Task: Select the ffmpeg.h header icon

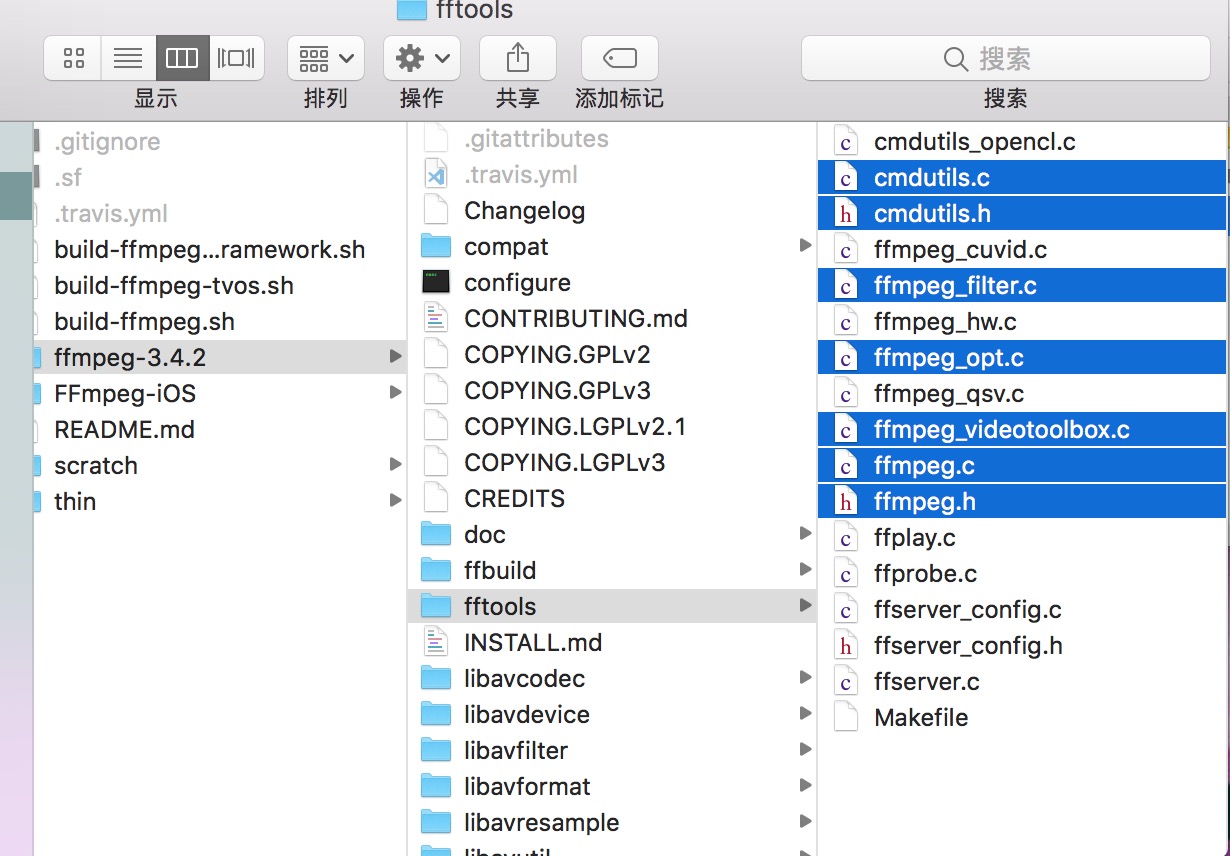Action: pyautogui.click(x=846, y=502)
